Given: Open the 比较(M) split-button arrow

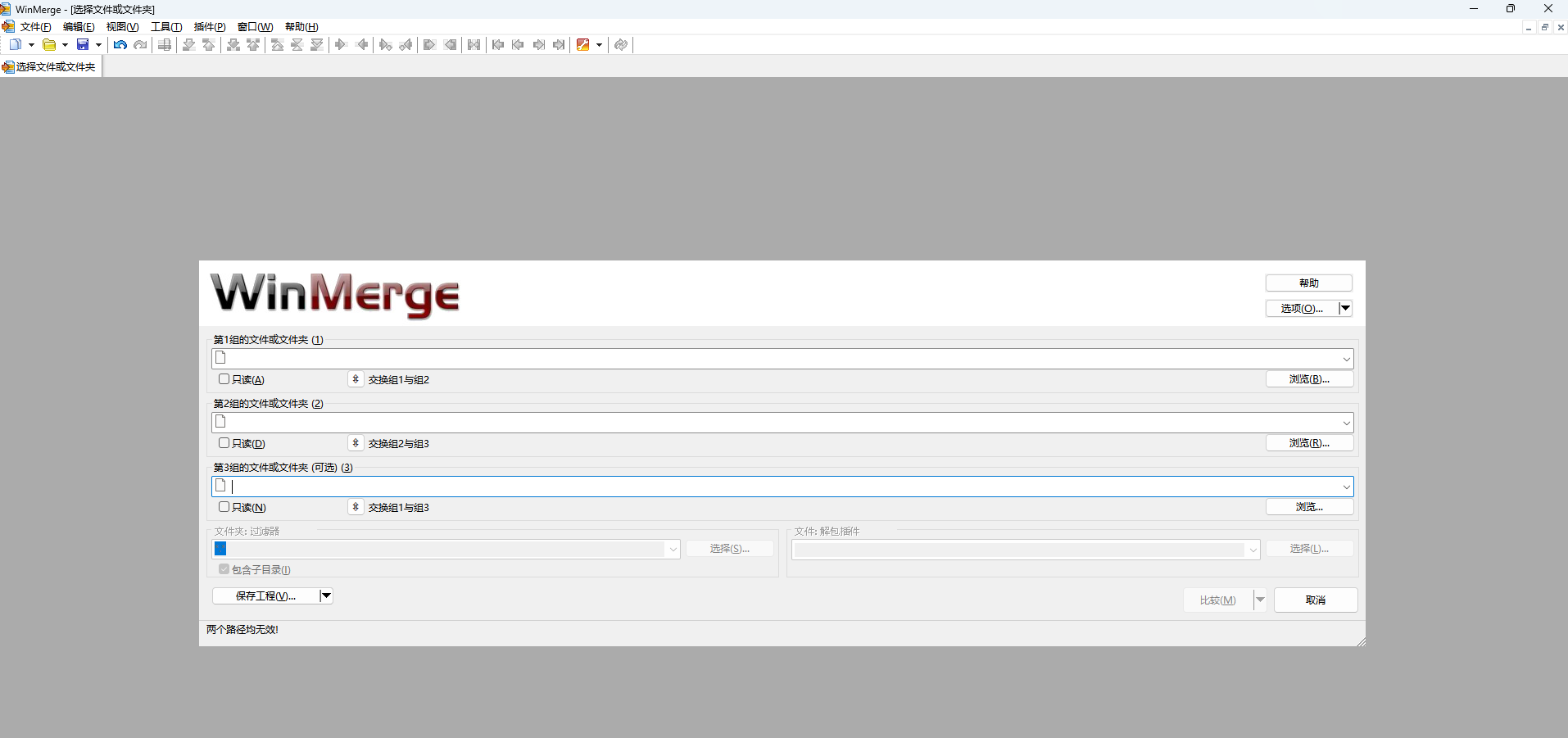Looking at the screenshot, I should (x=1260, y=600).
